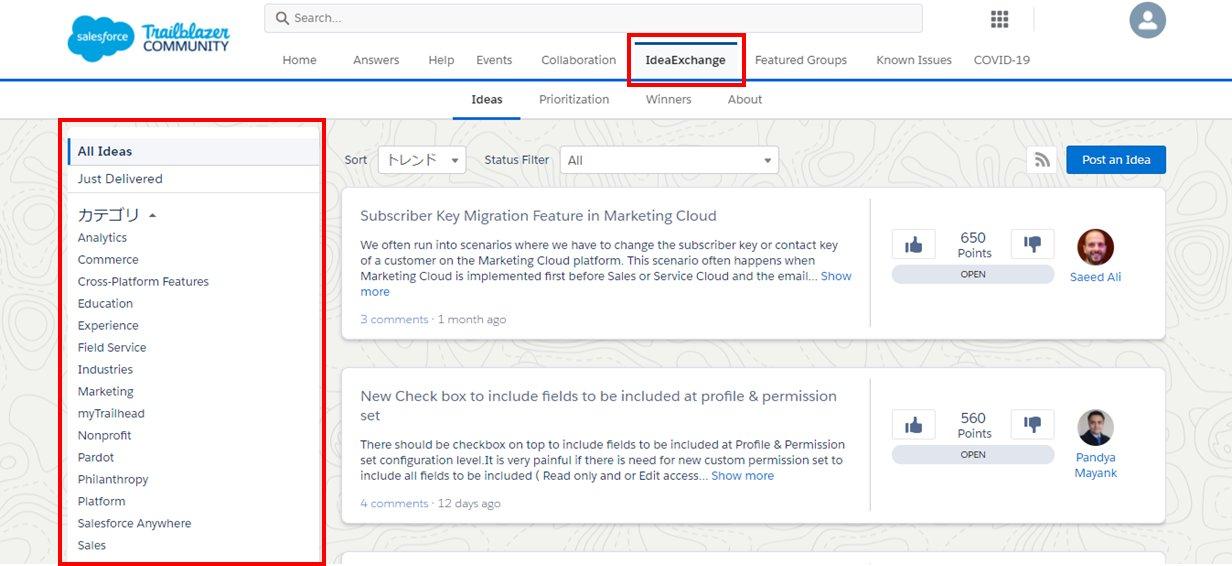Click the Salesforce Trailblazer Community logo
Viewport: 1232px width, 566px height.
pyautogui.click(x=149, y=39)
